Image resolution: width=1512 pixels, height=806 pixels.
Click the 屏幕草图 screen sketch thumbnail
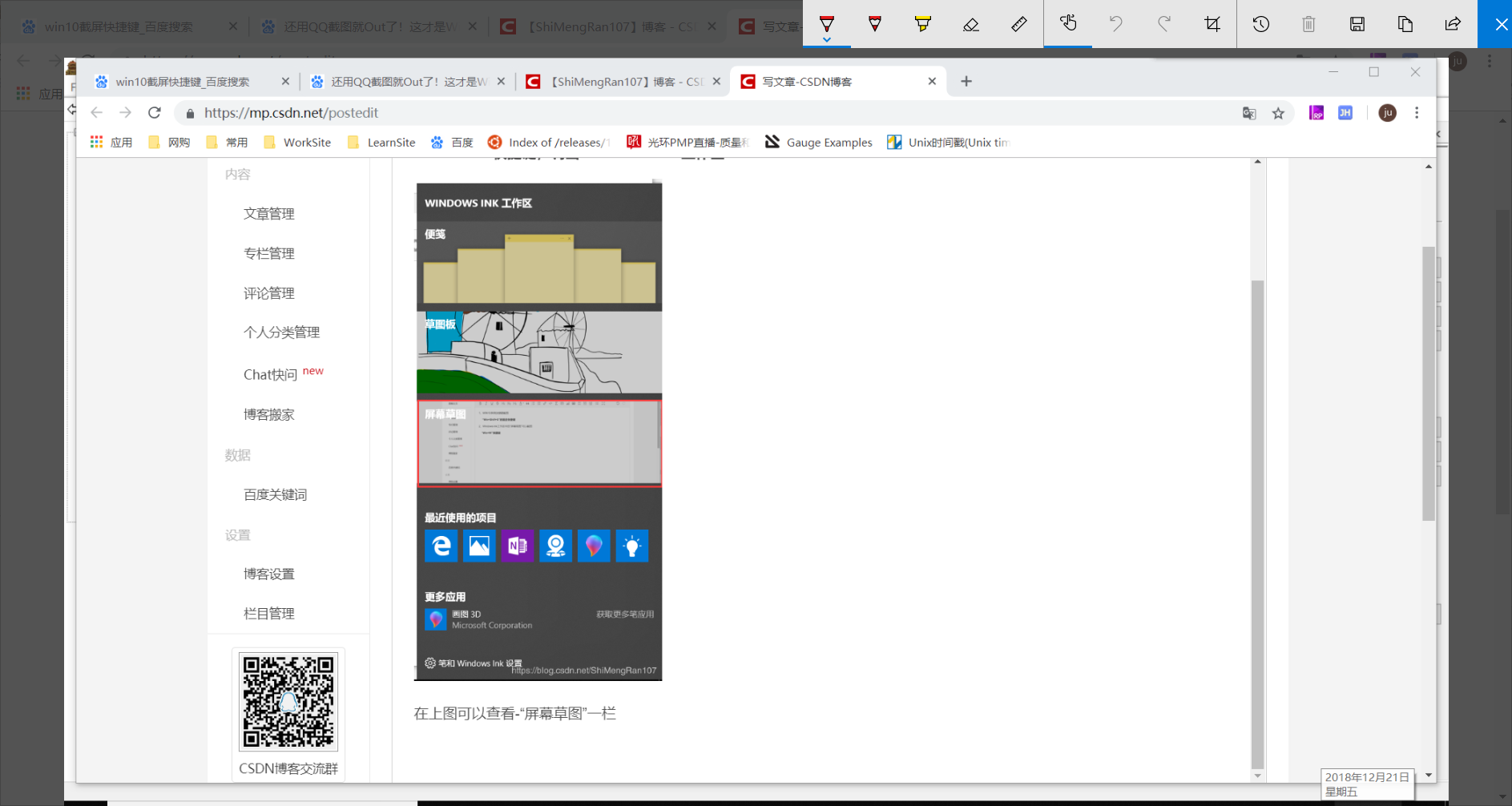pyautogui.click(x=539, y=443)
